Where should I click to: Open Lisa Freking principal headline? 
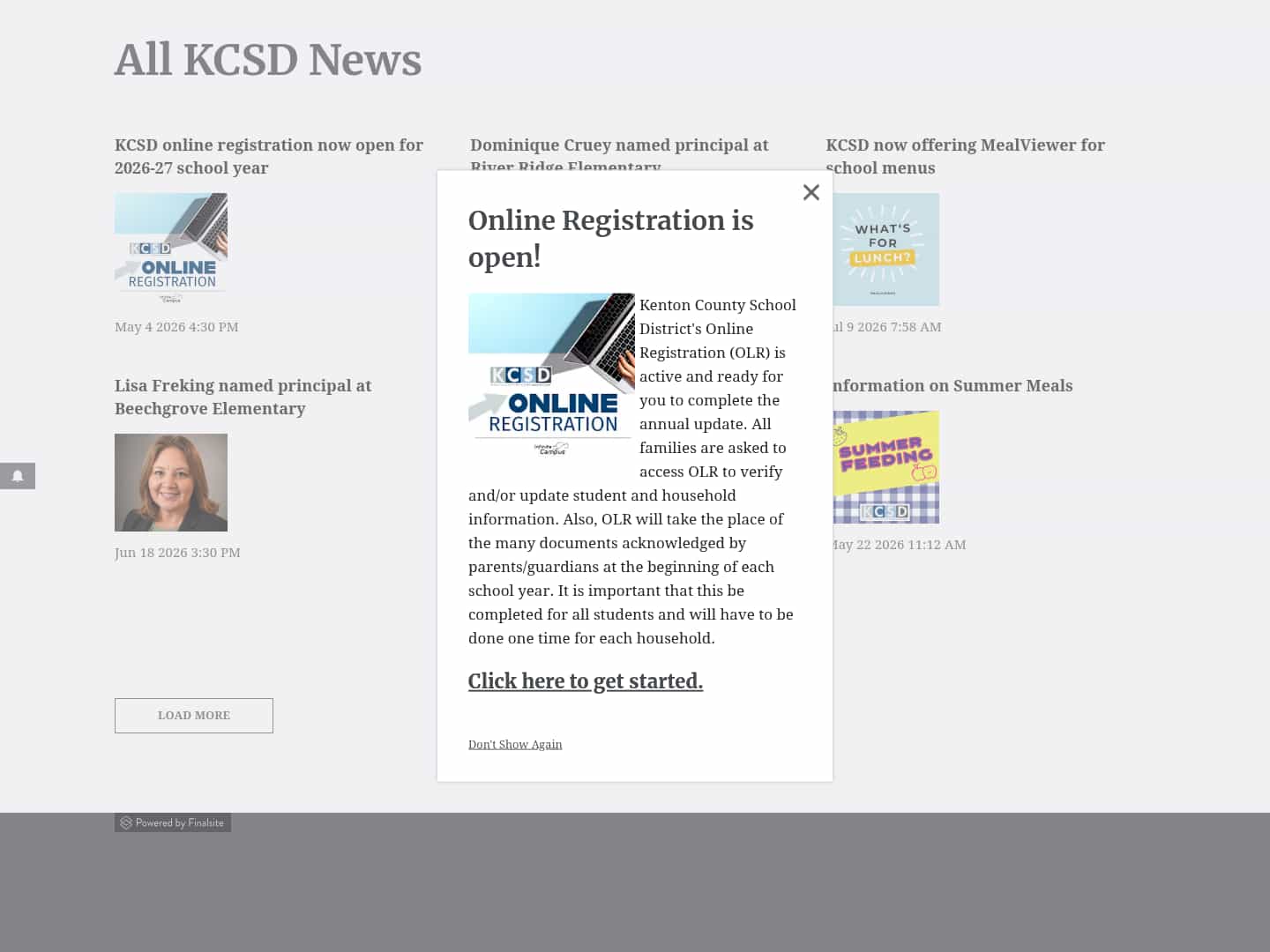point(243,397)
